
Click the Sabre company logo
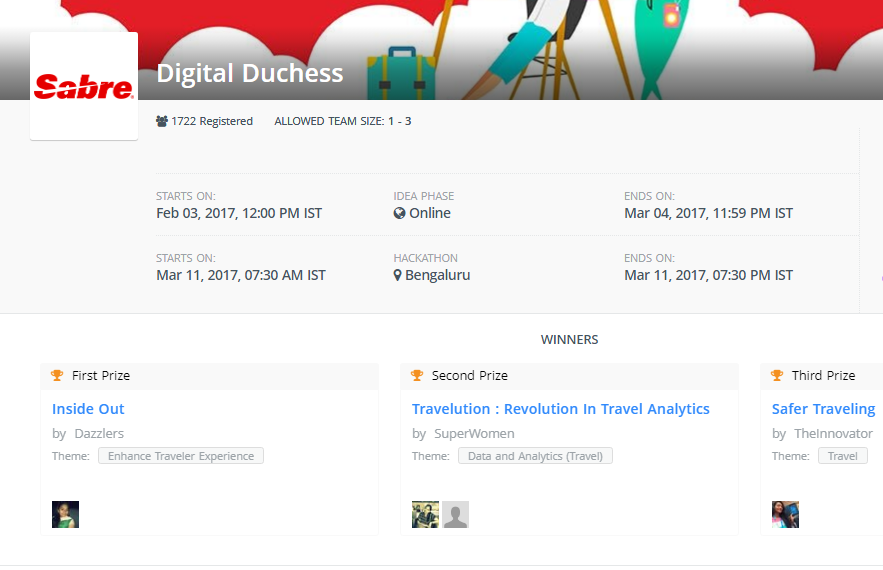[x=84, y=86]
